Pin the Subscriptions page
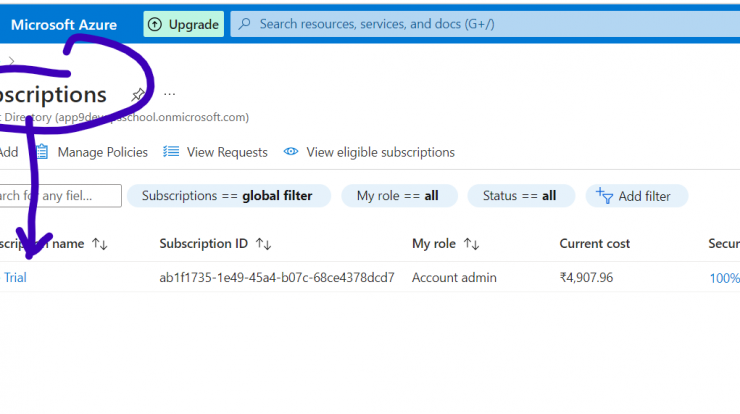 pos(138,94)
